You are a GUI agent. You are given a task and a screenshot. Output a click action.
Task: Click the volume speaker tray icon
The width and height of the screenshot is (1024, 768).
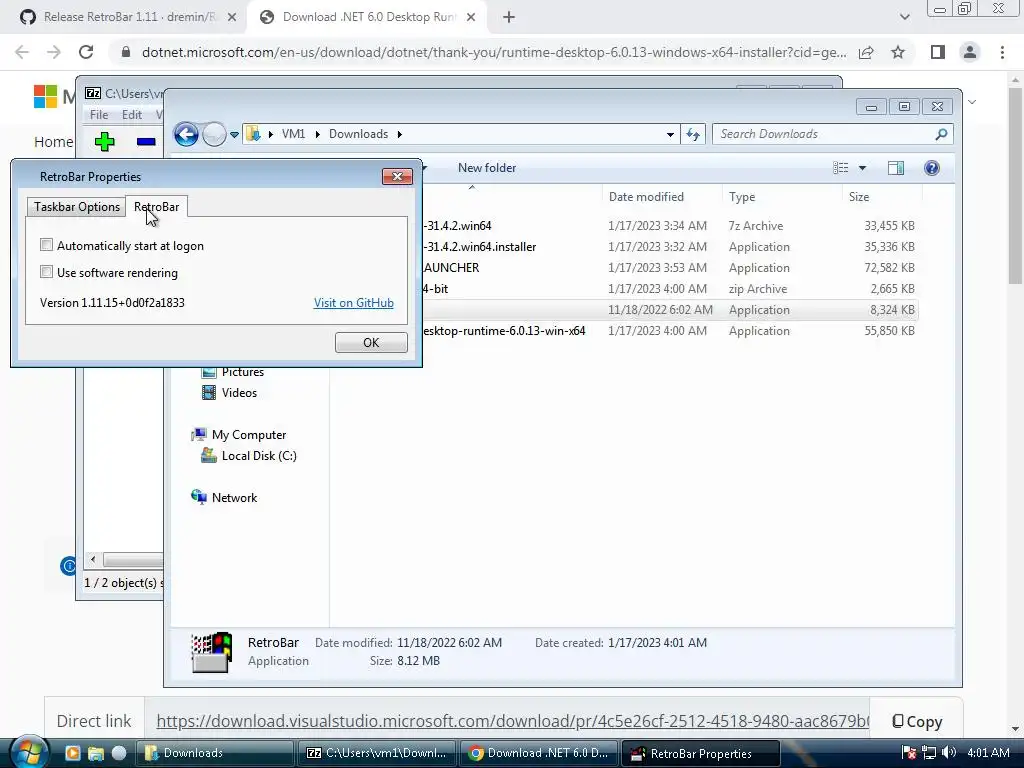949,752
